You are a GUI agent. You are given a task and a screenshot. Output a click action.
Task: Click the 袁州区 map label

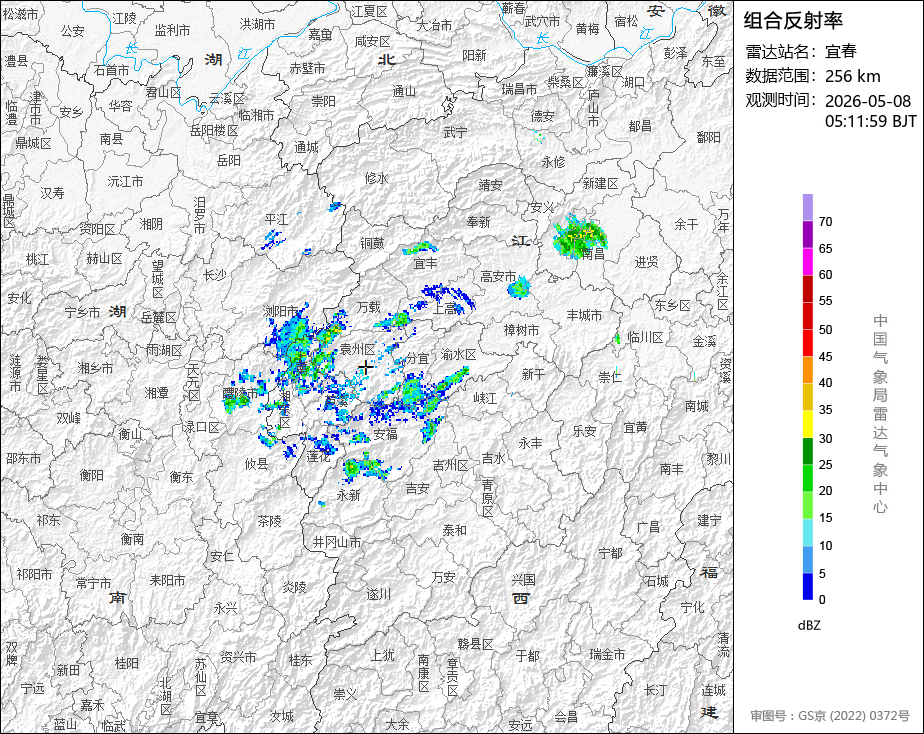(x=357, y=349)
